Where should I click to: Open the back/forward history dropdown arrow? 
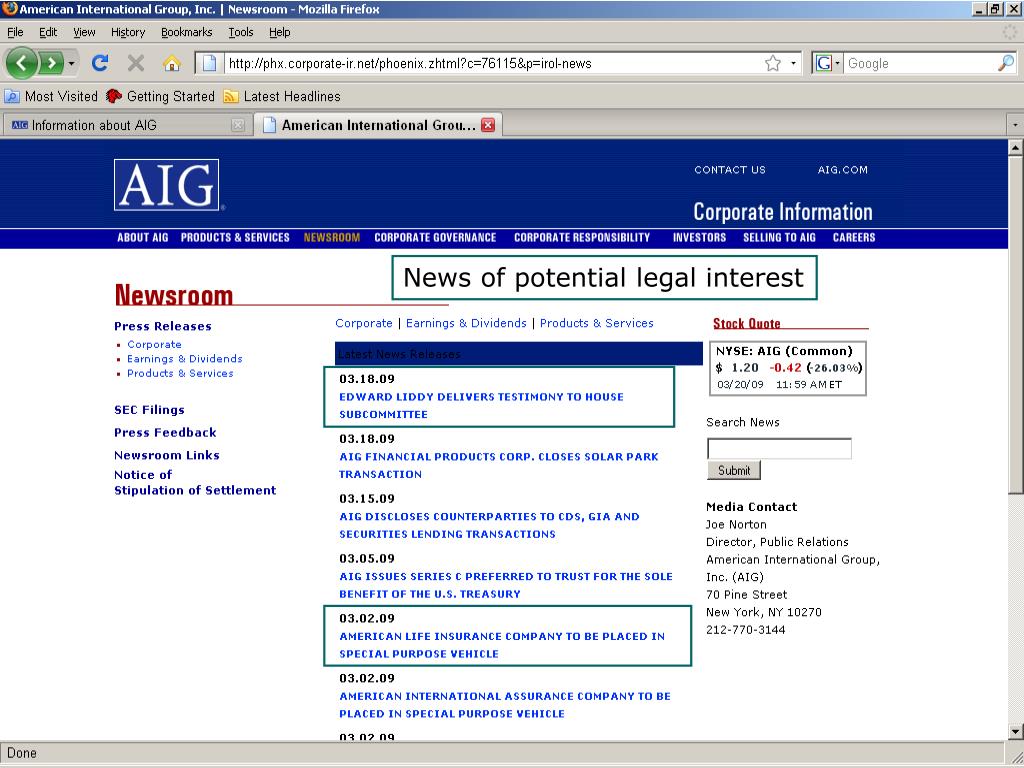point(71,64)
